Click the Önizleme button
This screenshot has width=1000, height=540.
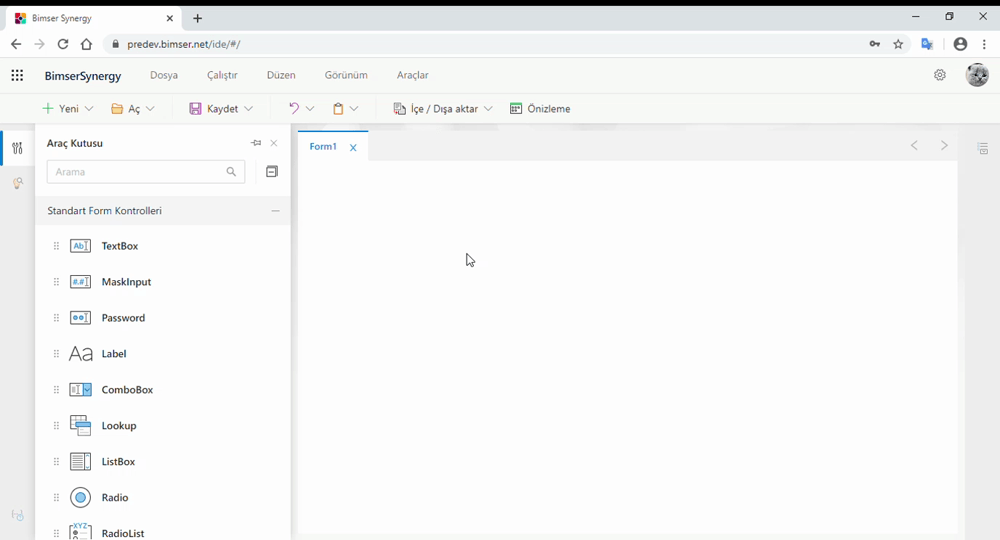[x=540, y=109]
